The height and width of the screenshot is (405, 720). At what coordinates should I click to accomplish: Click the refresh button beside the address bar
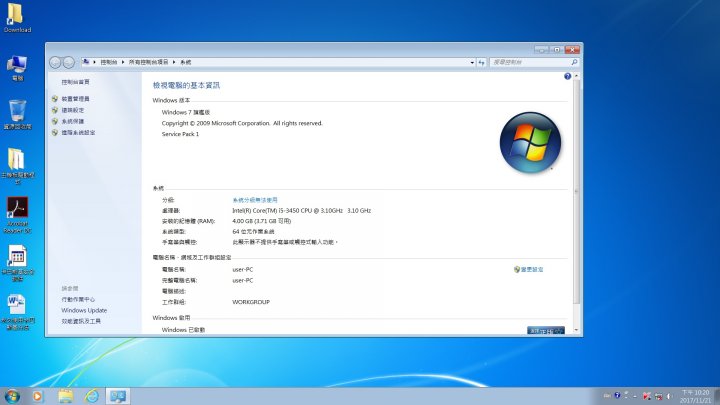pyautogui.click(x=481, y=62)
